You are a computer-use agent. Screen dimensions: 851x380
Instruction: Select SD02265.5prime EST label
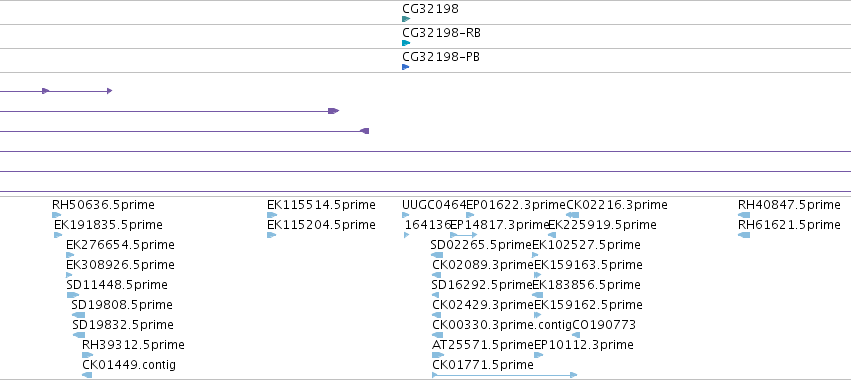481,245
